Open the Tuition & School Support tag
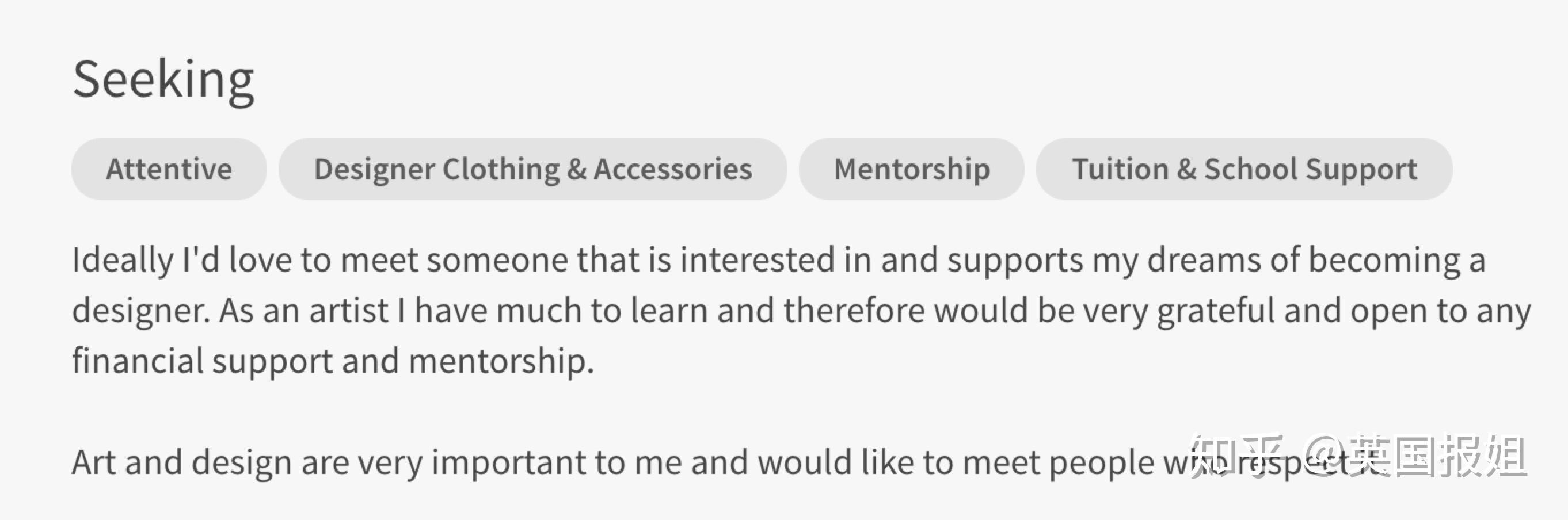Screen dimensions: 1568x520 pyautogui.click(x=1244, y=169)
